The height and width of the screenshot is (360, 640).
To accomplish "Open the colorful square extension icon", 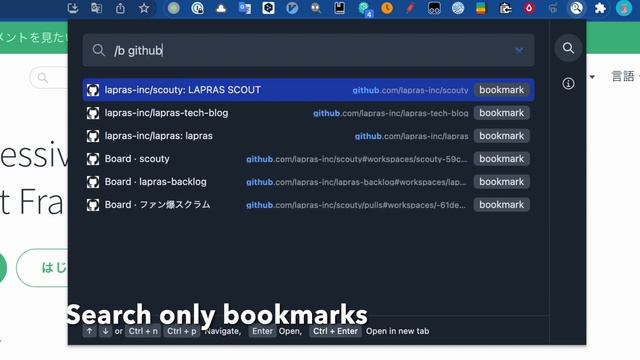I will tap(481, 8).
